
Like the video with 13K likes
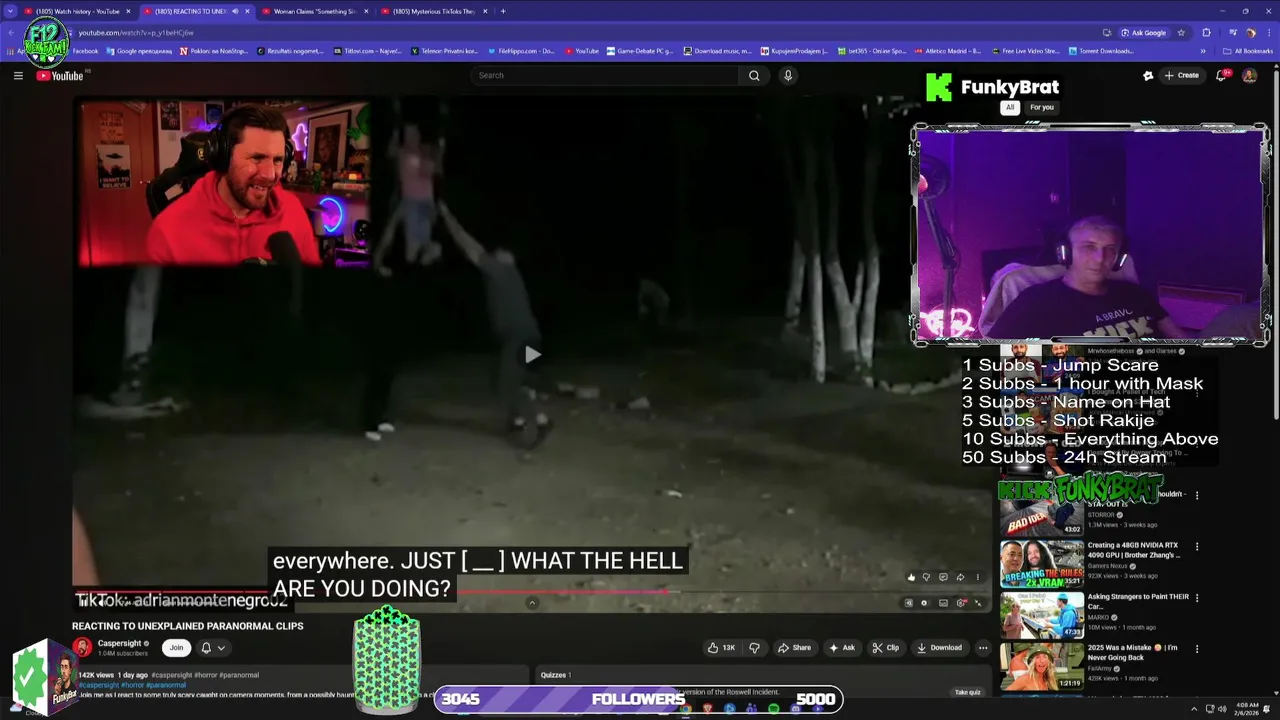tap(722, 647)
